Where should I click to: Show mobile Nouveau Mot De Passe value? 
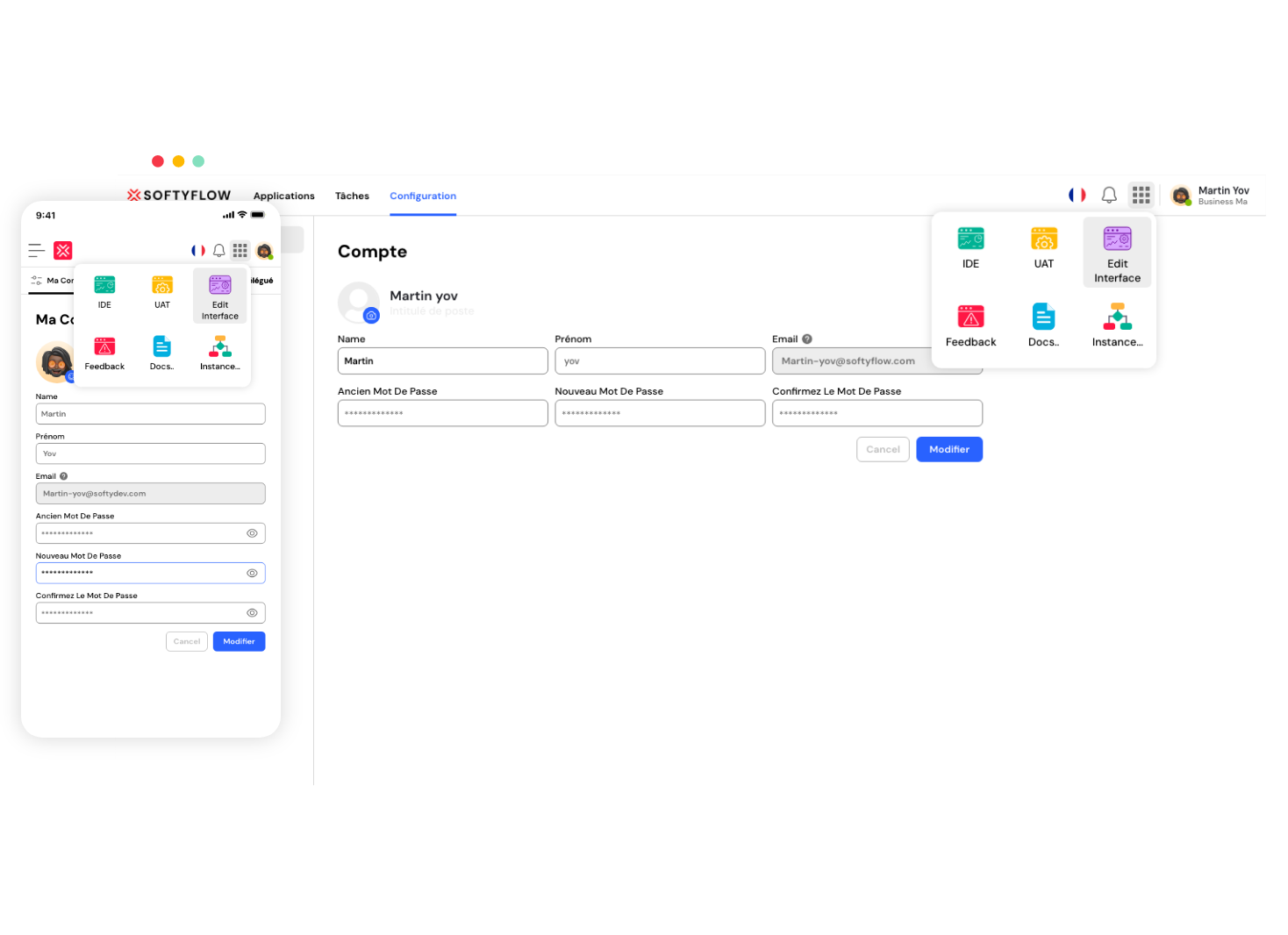pos(252,573)
